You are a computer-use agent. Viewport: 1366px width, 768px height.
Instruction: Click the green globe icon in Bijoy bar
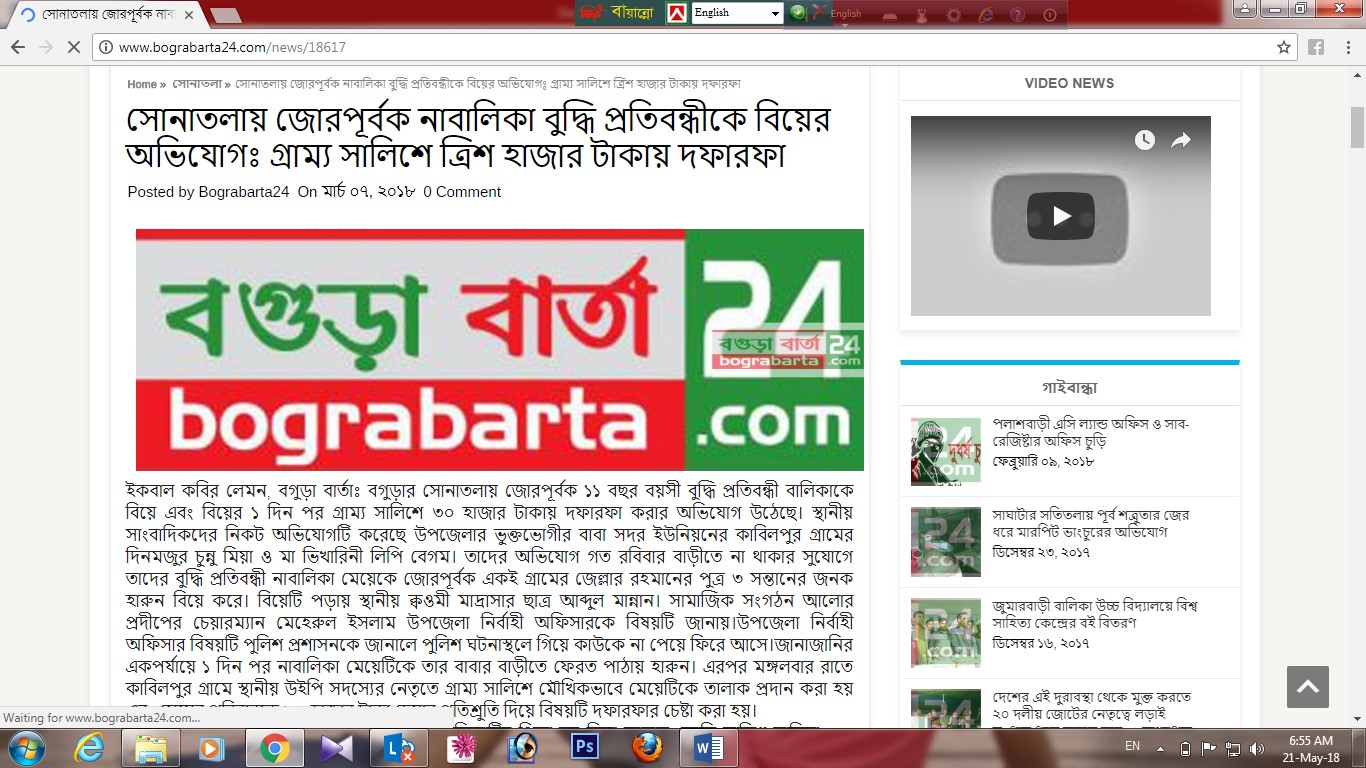pos(797,13)
